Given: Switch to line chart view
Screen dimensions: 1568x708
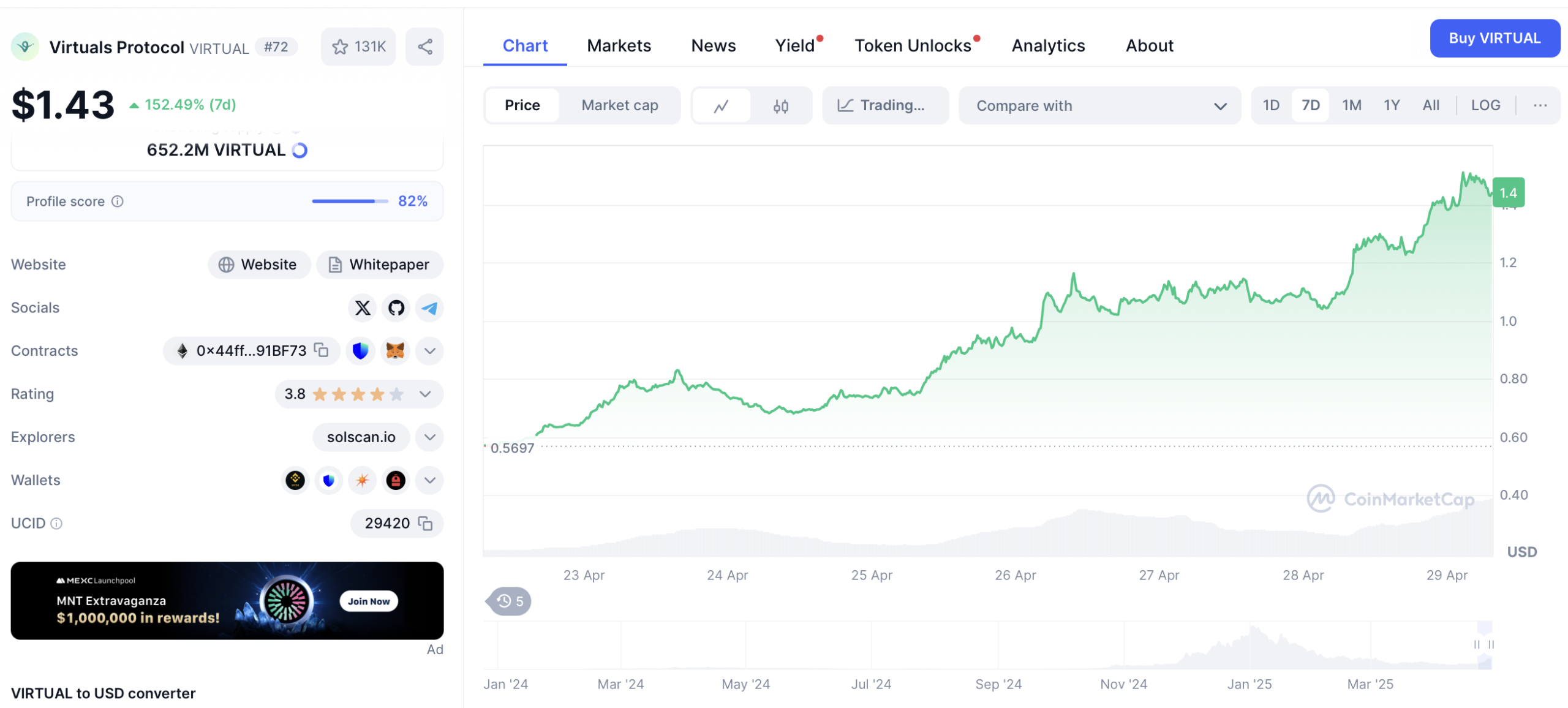Looking at the screenshot, I should (722, 106).
